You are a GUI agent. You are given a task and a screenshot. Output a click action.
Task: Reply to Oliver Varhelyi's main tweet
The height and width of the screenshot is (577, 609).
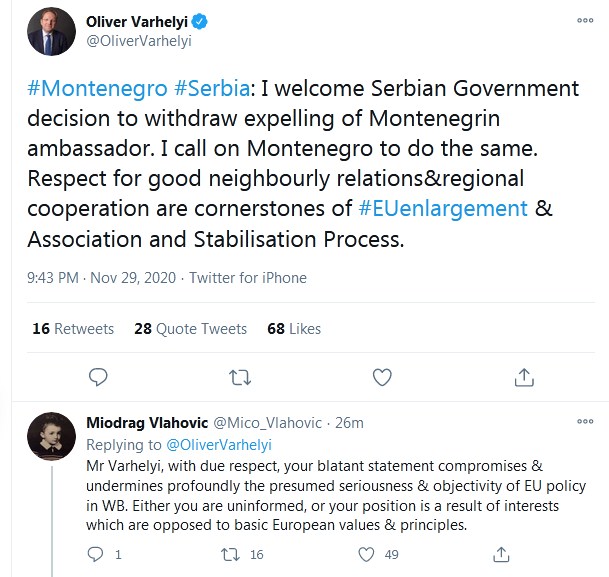tap(98, 377)
